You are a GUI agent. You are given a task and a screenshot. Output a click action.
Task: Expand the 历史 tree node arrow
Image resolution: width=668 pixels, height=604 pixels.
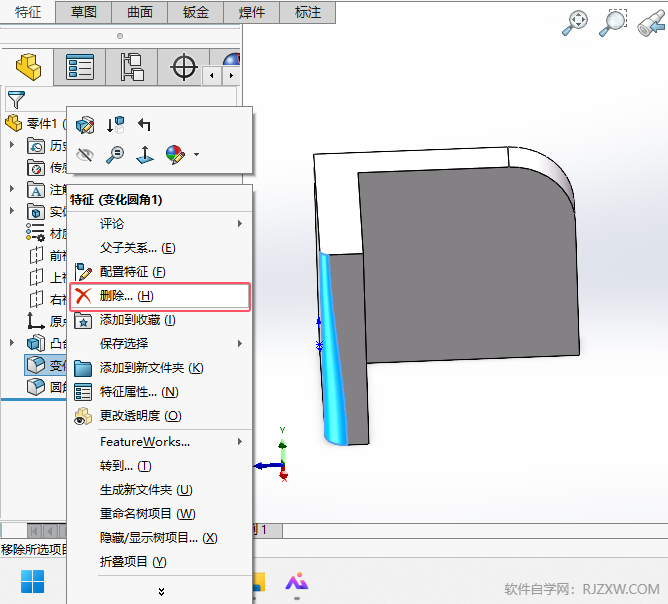12,145
